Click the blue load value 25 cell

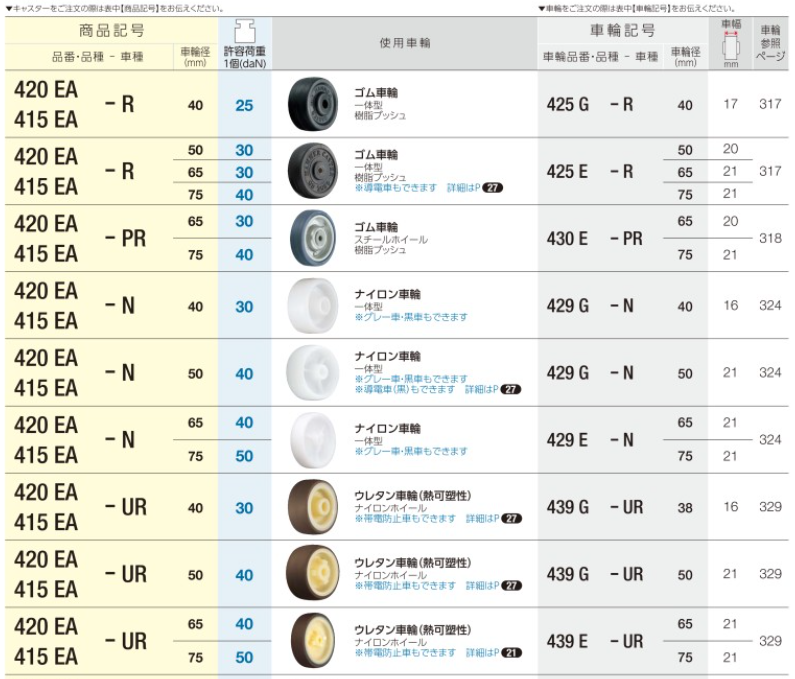[x=244, y=105]
